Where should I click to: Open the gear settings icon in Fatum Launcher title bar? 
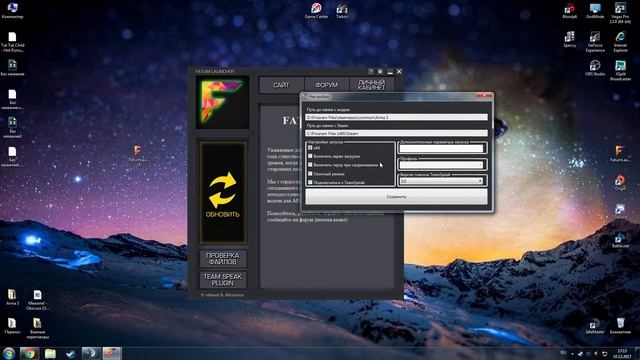pyautogui.click(x=380, y=71)
